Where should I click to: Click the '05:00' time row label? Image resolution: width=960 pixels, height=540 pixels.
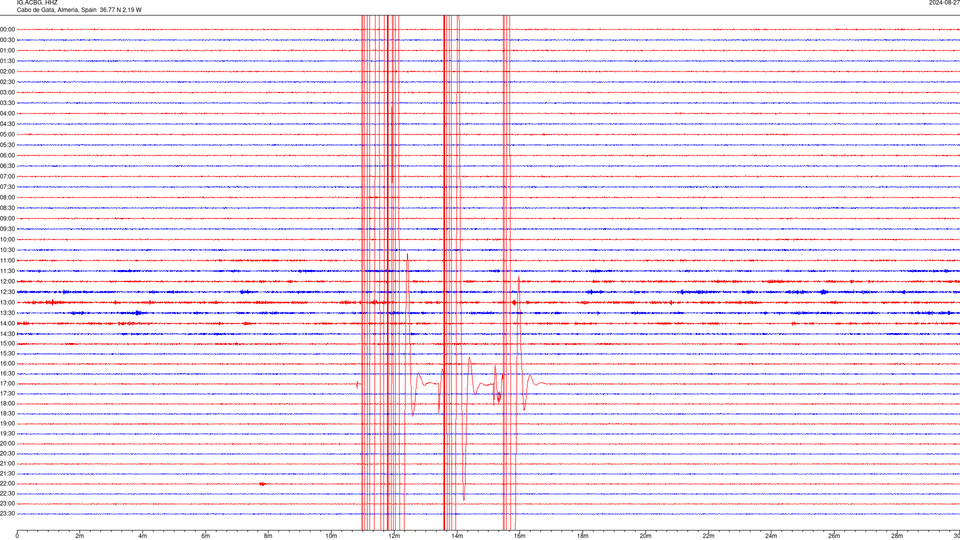click(7, 135)
